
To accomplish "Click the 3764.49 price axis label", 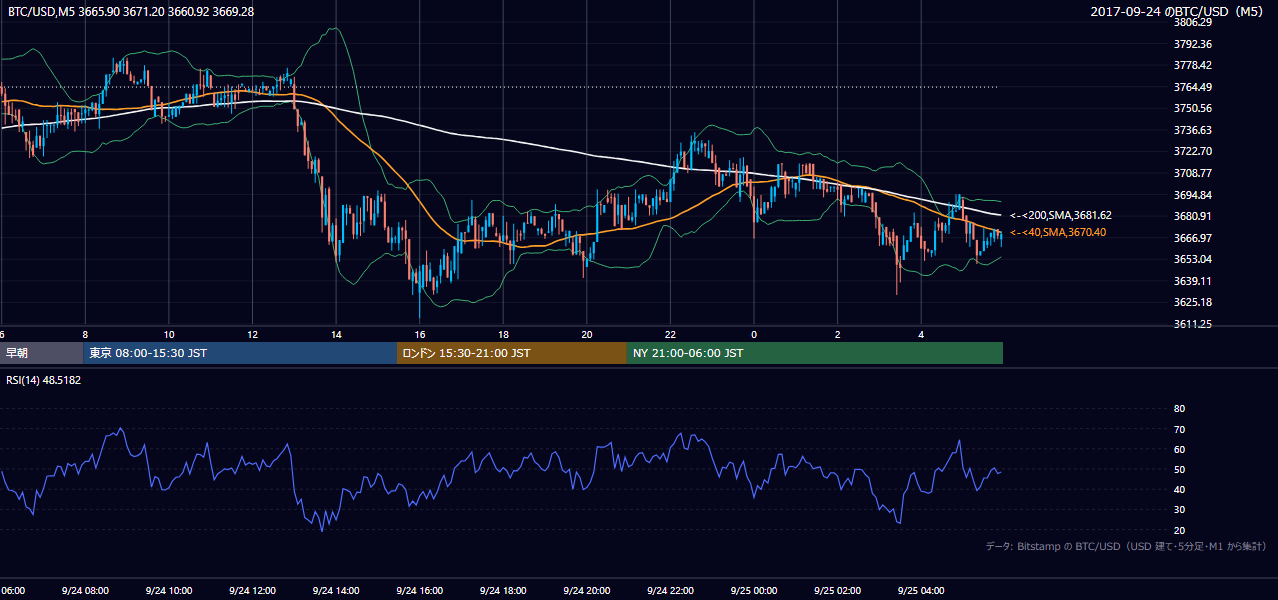I will click(1193, 87).
